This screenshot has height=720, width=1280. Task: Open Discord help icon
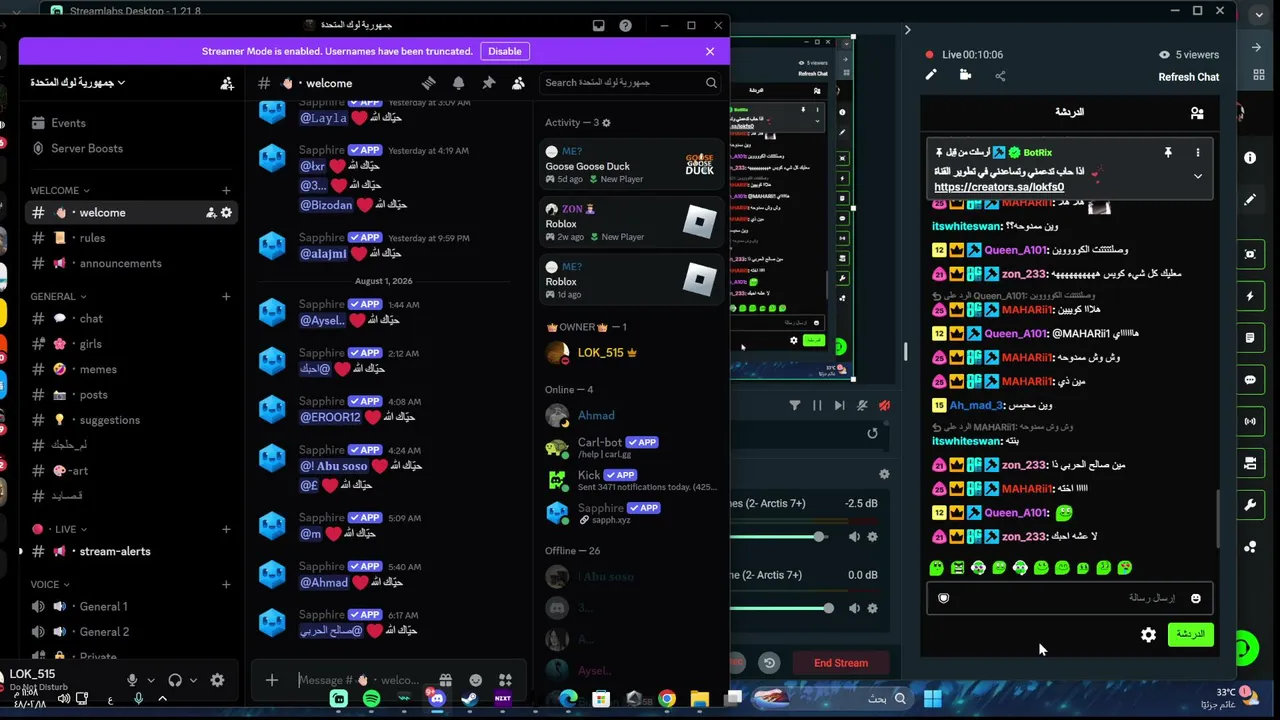coord(626,26)
